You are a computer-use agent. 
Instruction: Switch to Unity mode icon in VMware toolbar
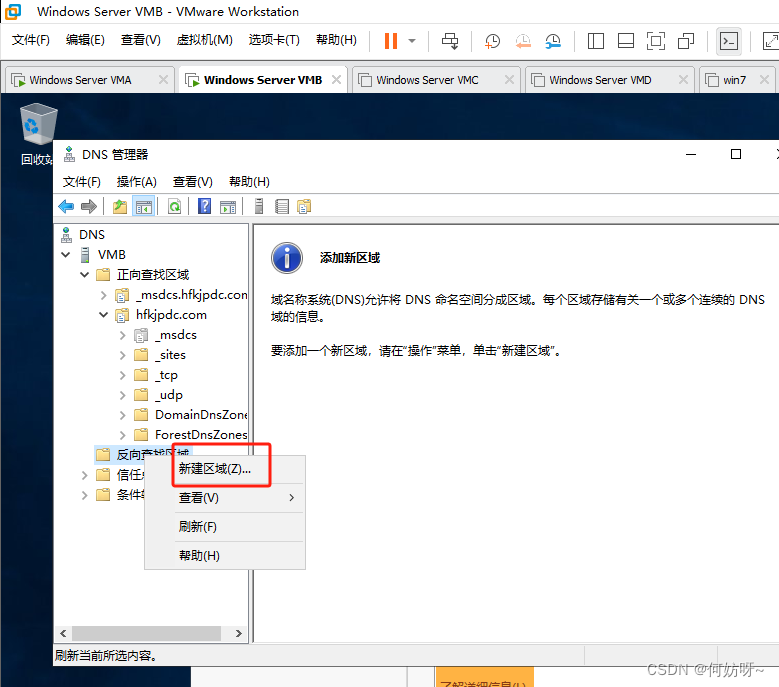point(686,41)
